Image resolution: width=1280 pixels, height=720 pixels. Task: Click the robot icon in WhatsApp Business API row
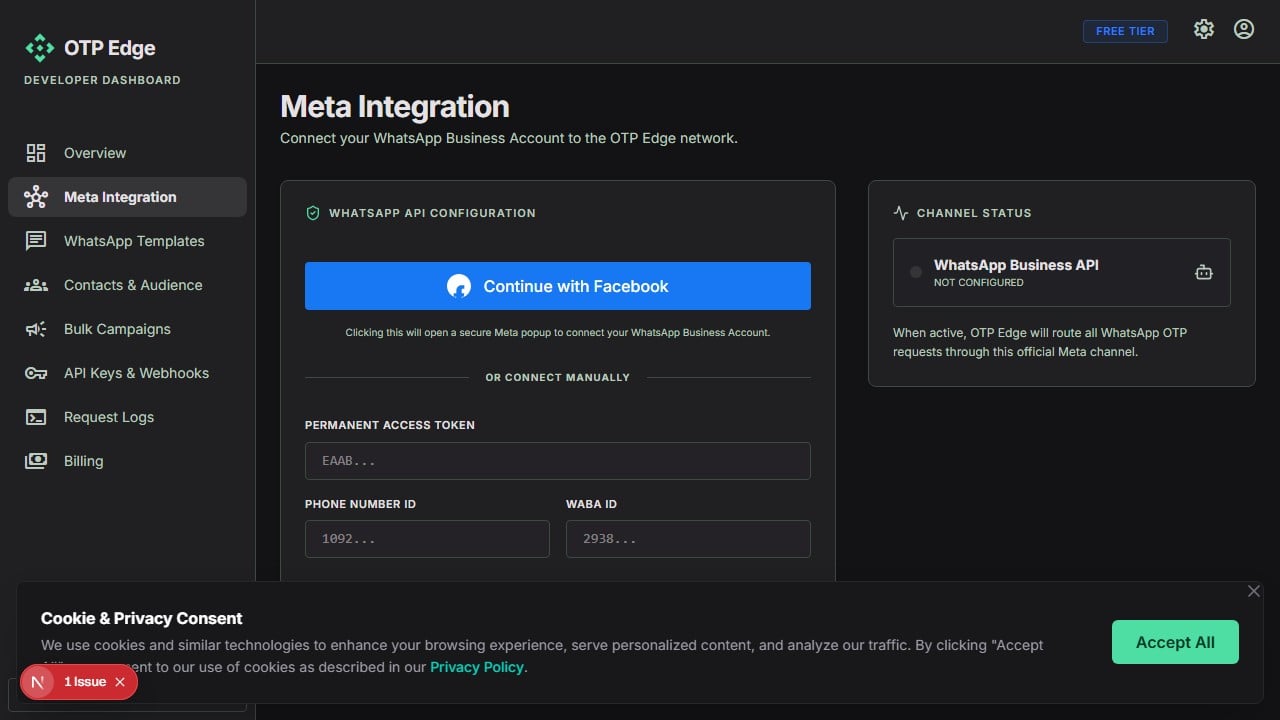click(x=1204, y=272)
